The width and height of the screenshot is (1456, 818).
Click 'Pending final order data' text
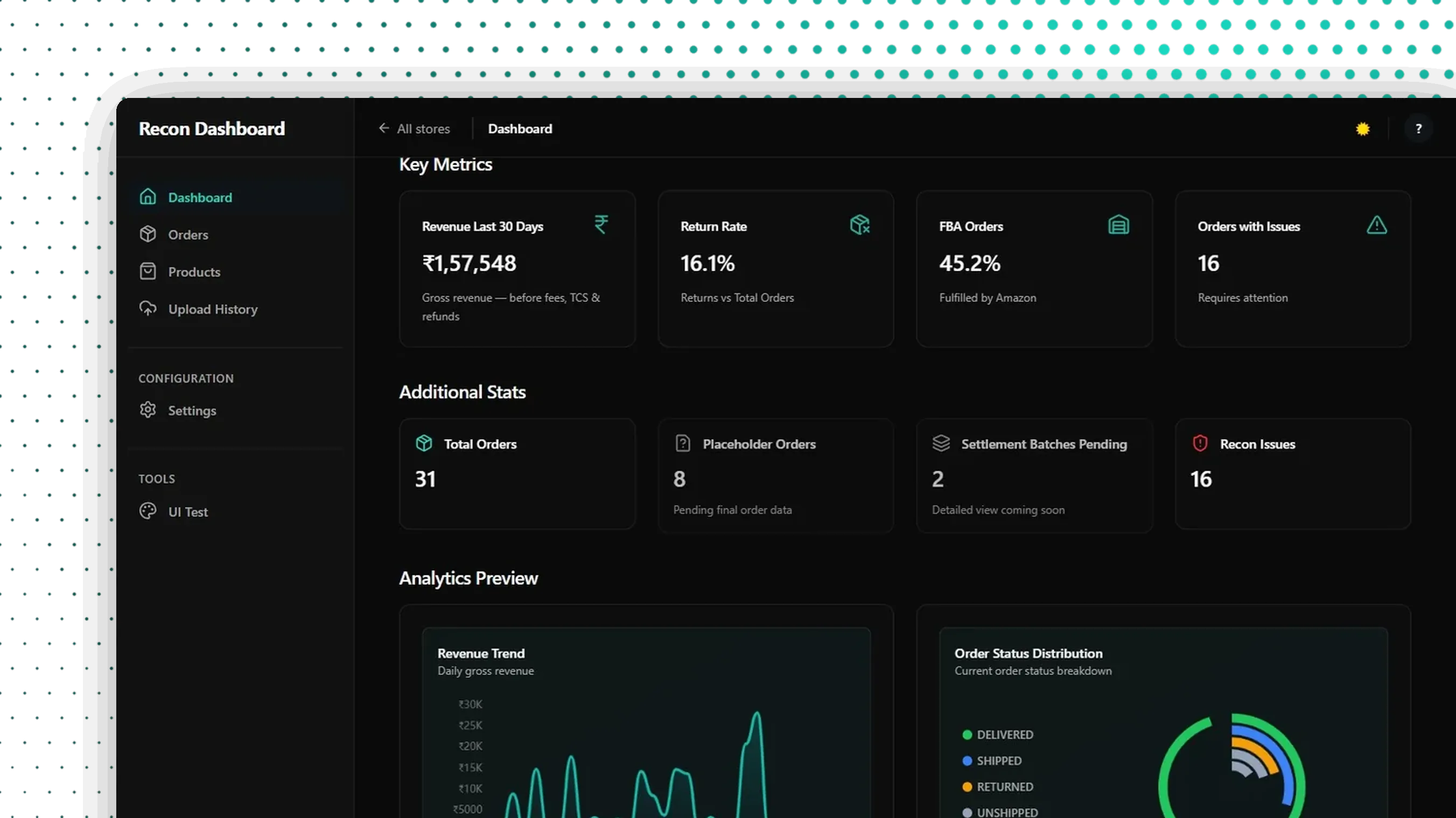[x=732, y=510]
